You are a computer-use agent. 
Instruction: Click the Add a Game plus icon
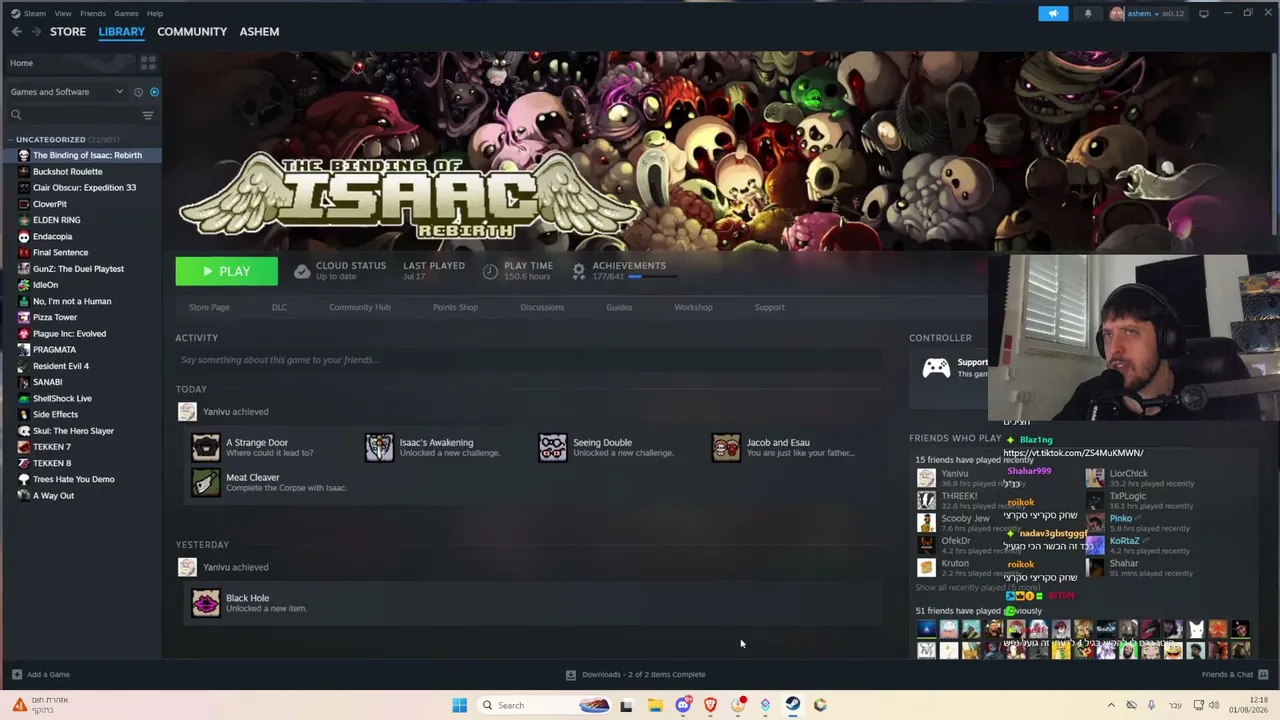(x=16, y=675)
